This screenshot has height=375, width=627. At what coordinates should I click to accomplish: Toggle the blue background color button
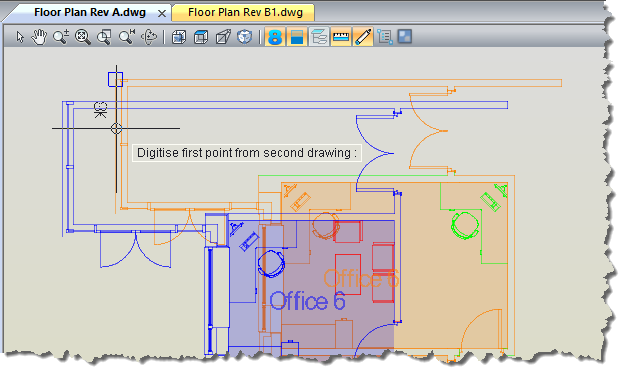pos(297,37)
